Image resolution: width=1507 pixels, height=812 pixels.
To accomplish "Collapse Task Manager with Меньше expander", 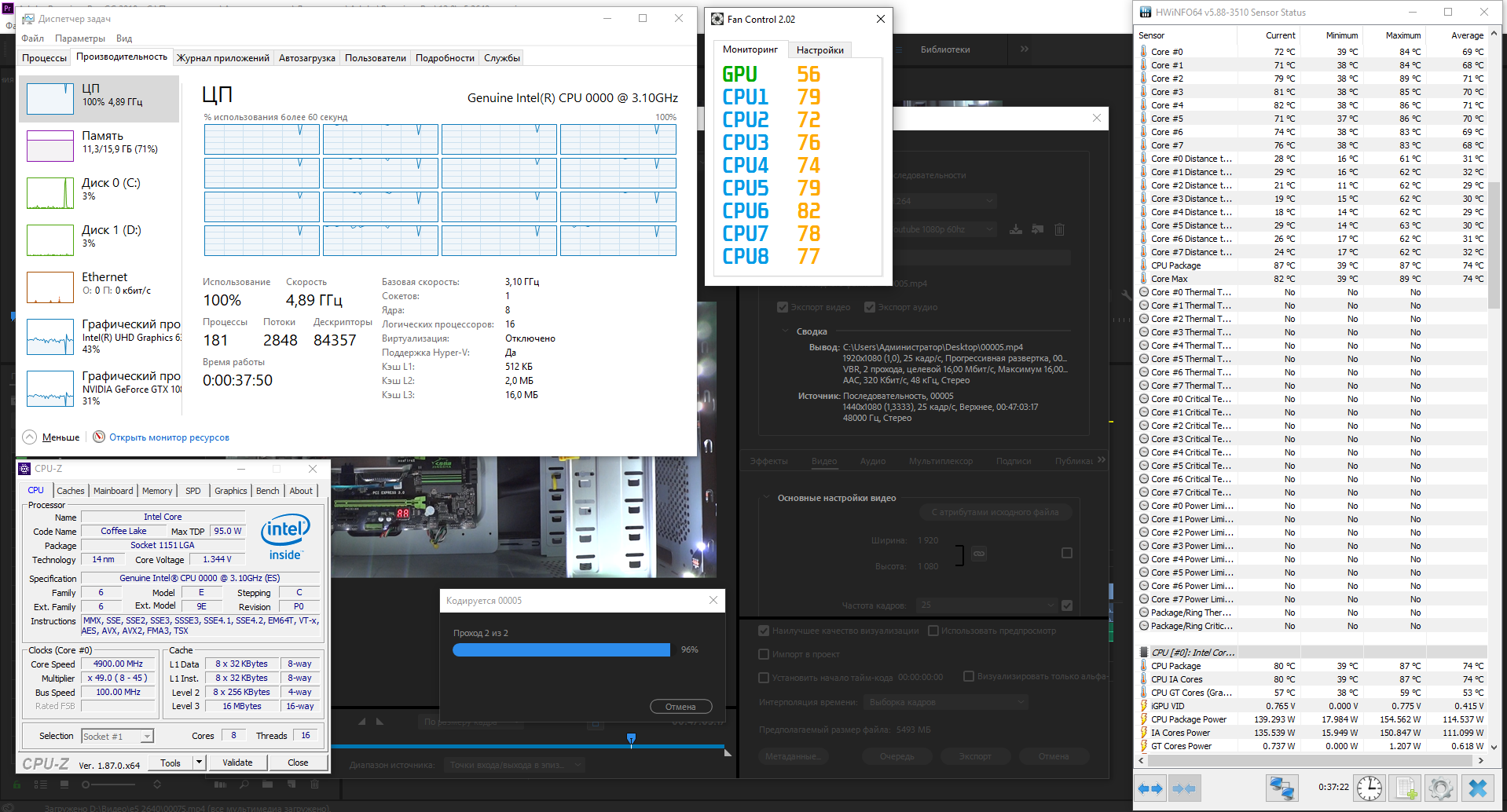I will point(52,437).
